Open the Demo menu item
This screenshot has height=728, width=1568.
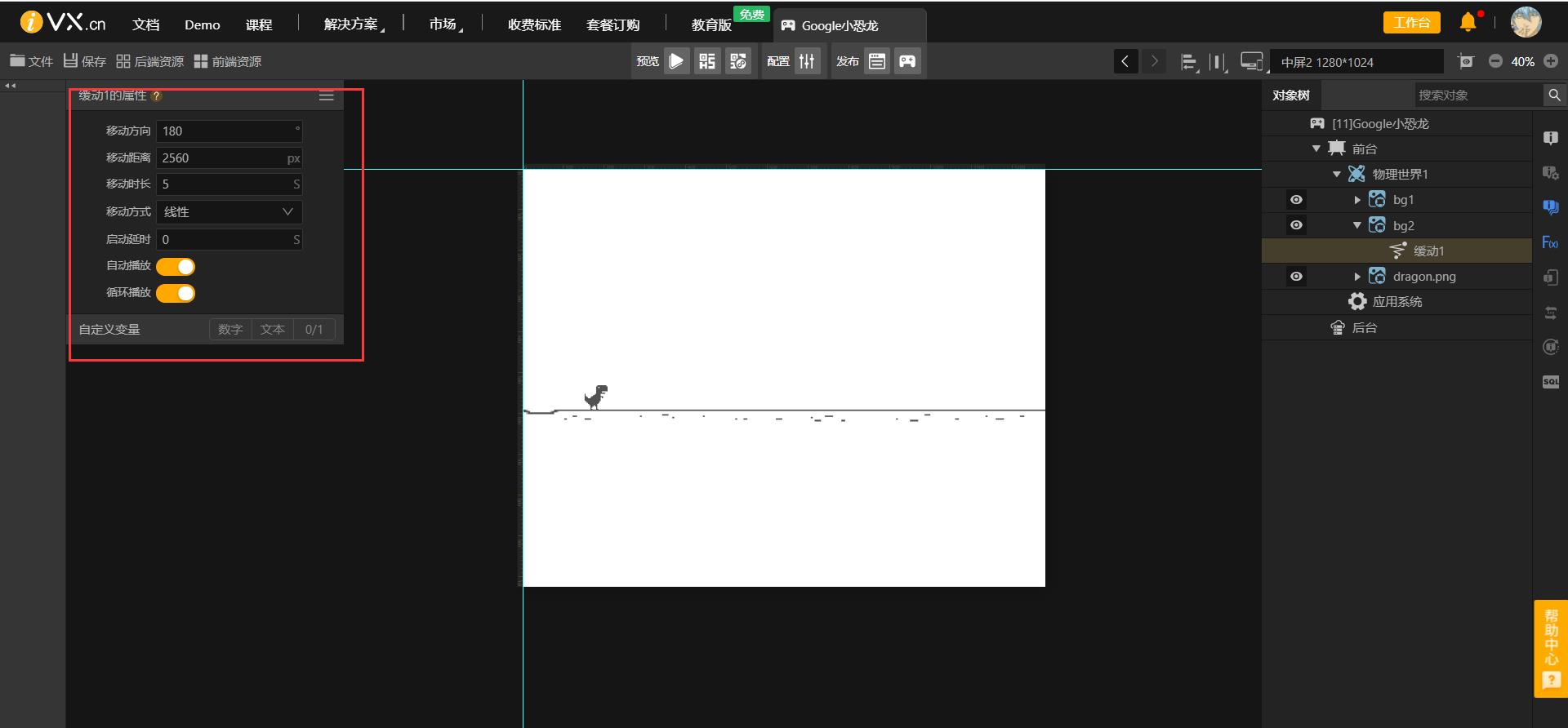point(203,24)
